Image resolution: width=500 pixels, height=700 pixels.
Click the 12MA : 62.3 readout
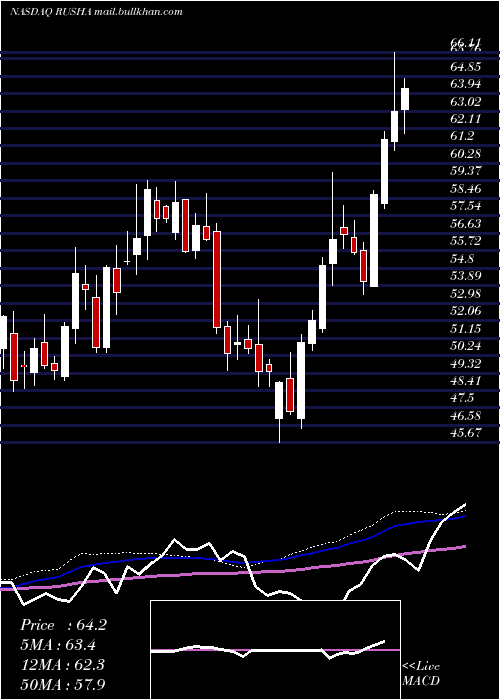pos(62,664)
